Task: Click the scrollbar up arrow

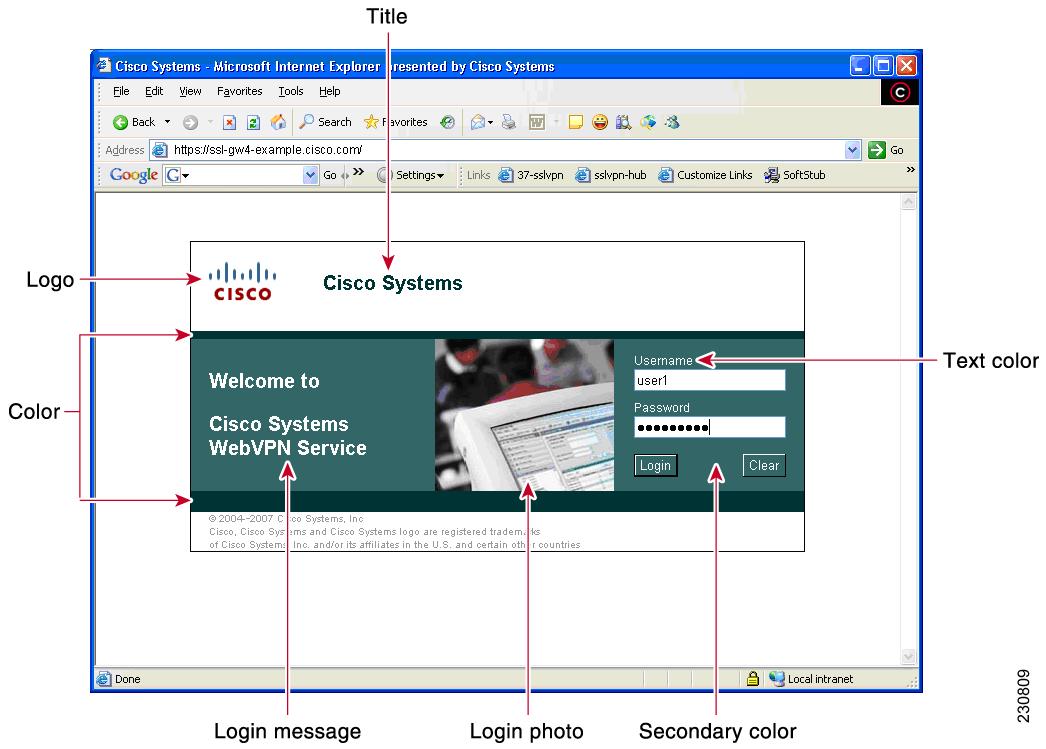Action: (909, 201)
